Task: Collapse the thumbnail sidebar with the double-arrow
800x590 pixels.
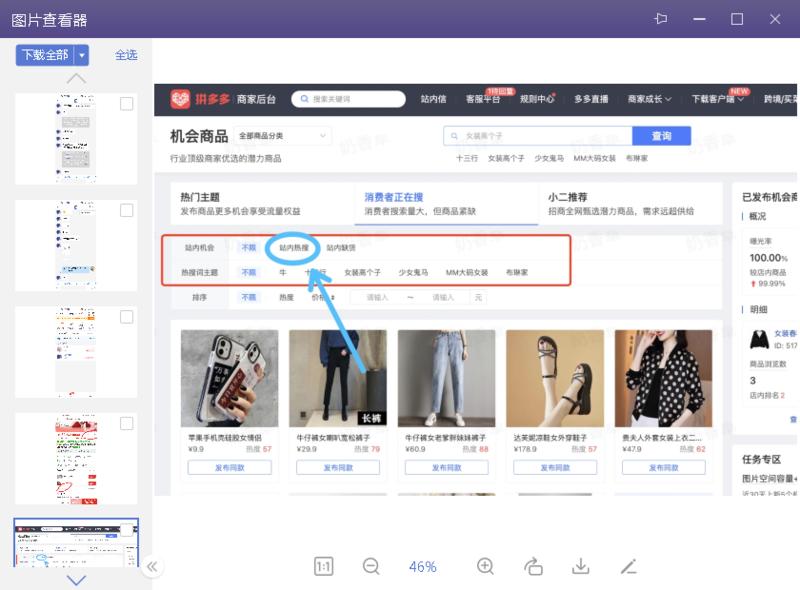Action: [x=152, y=567]
